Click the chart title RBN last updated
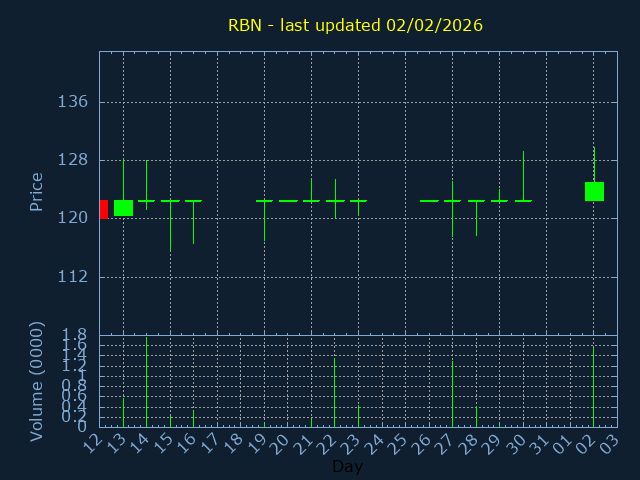Viewport: 640px width, 480px height. [x=355, y=25]
